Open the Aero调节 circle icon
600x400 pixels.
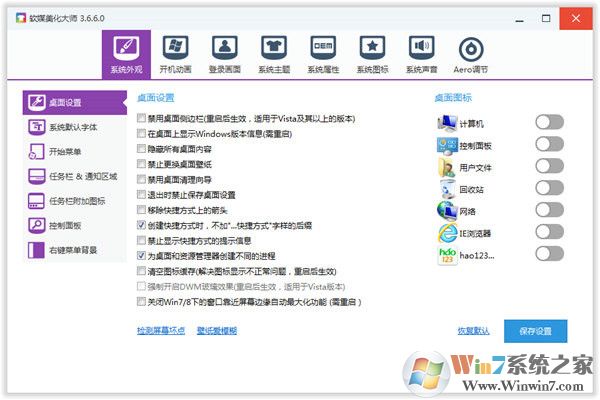(471, 49)
